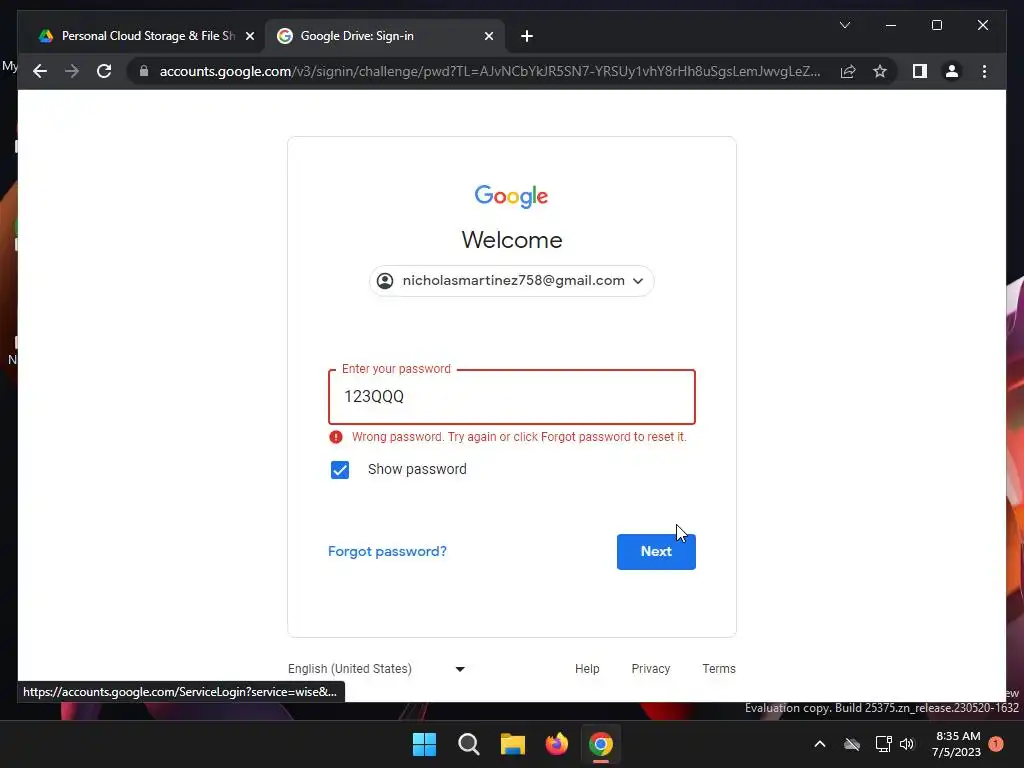Screen dimensions: 1024x768
Task: Open volume control tray icon
Action: coord(907,744)
